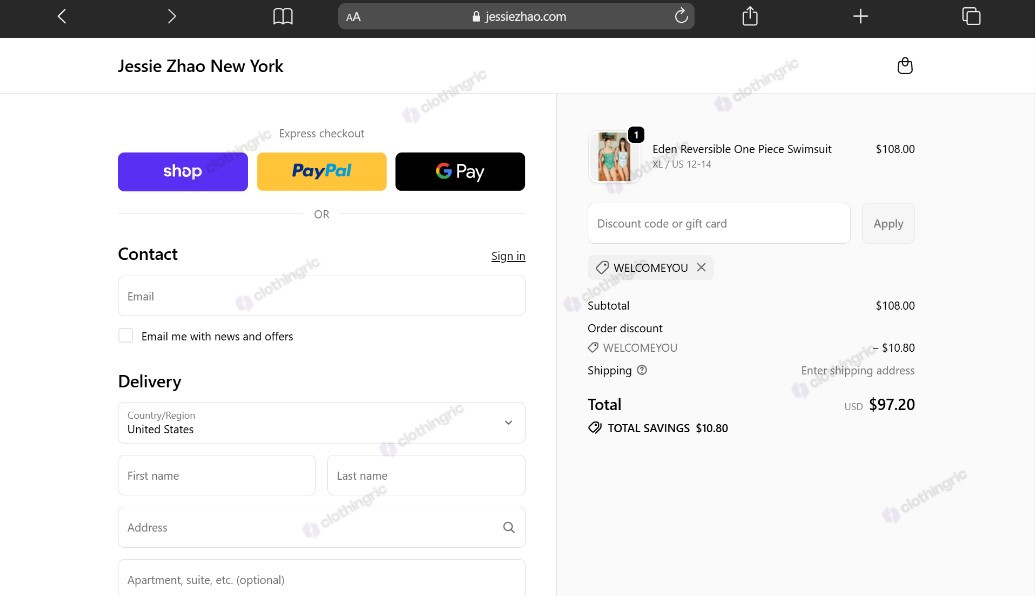The height and width of the screenshot is (596, 1035).
Task: Click the First name field
Action: (217, 475)
